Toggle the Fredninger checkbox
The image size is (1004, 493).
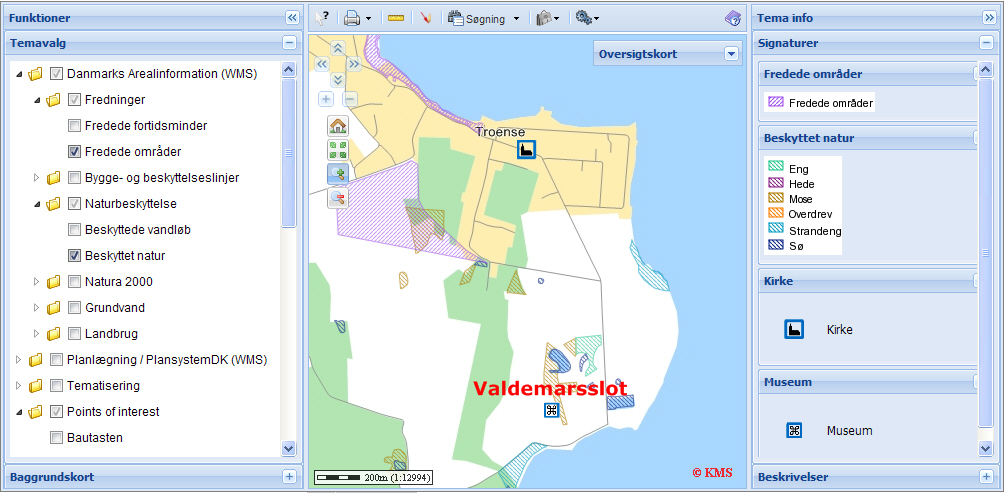[74, 99]
